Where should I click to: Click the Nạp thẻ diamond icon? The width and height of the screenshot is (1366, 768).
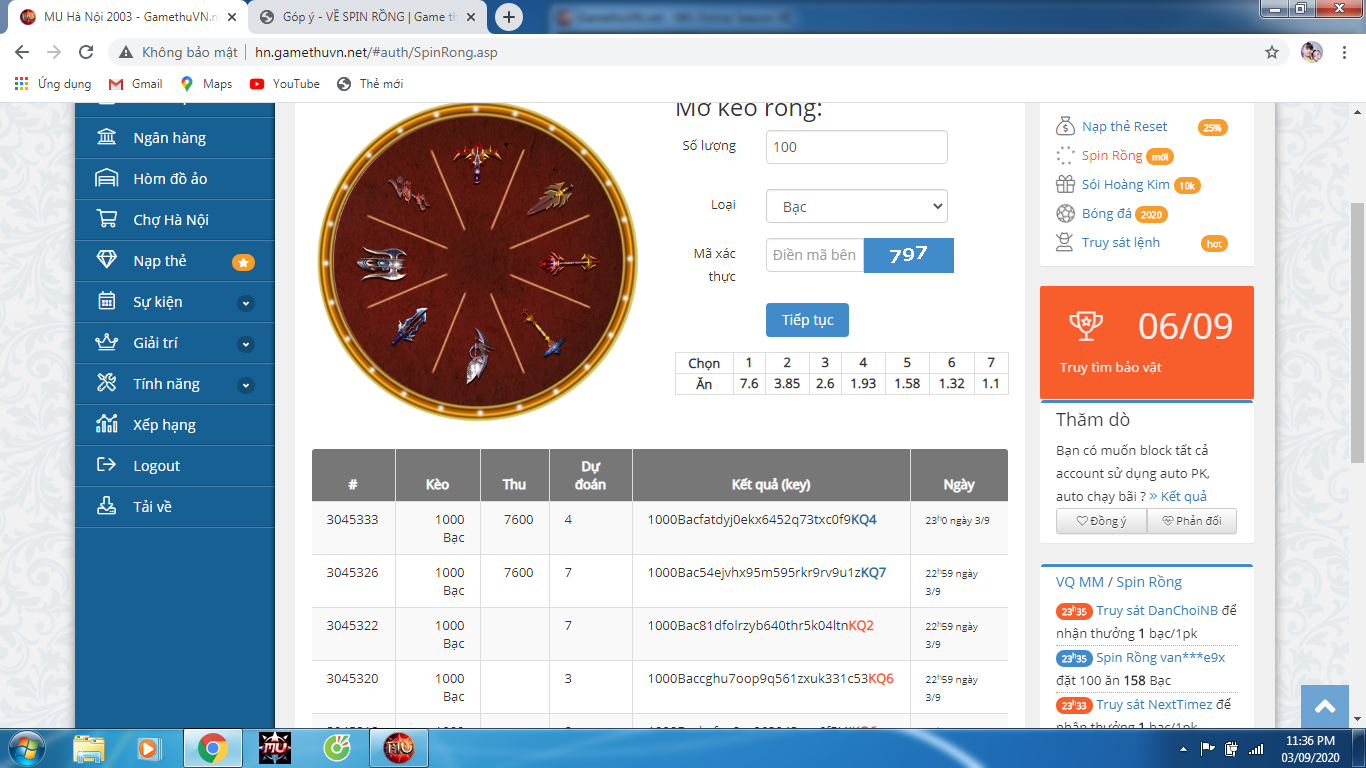tap(106, 261)
